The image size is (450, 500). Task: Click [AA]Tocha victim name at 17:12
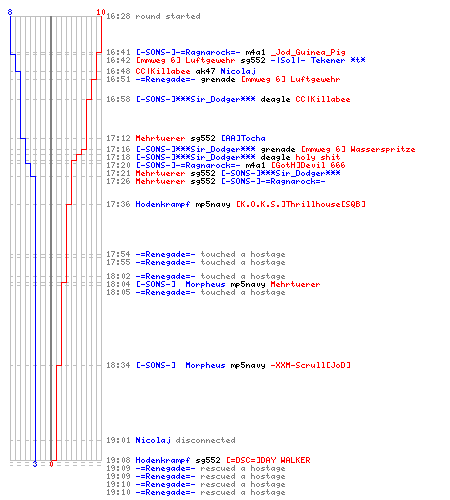[x=243, y=138]
